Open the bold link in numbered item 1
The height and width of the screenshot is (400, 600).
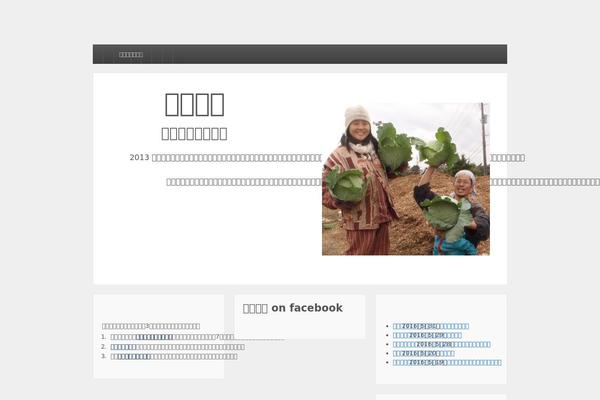155,337
